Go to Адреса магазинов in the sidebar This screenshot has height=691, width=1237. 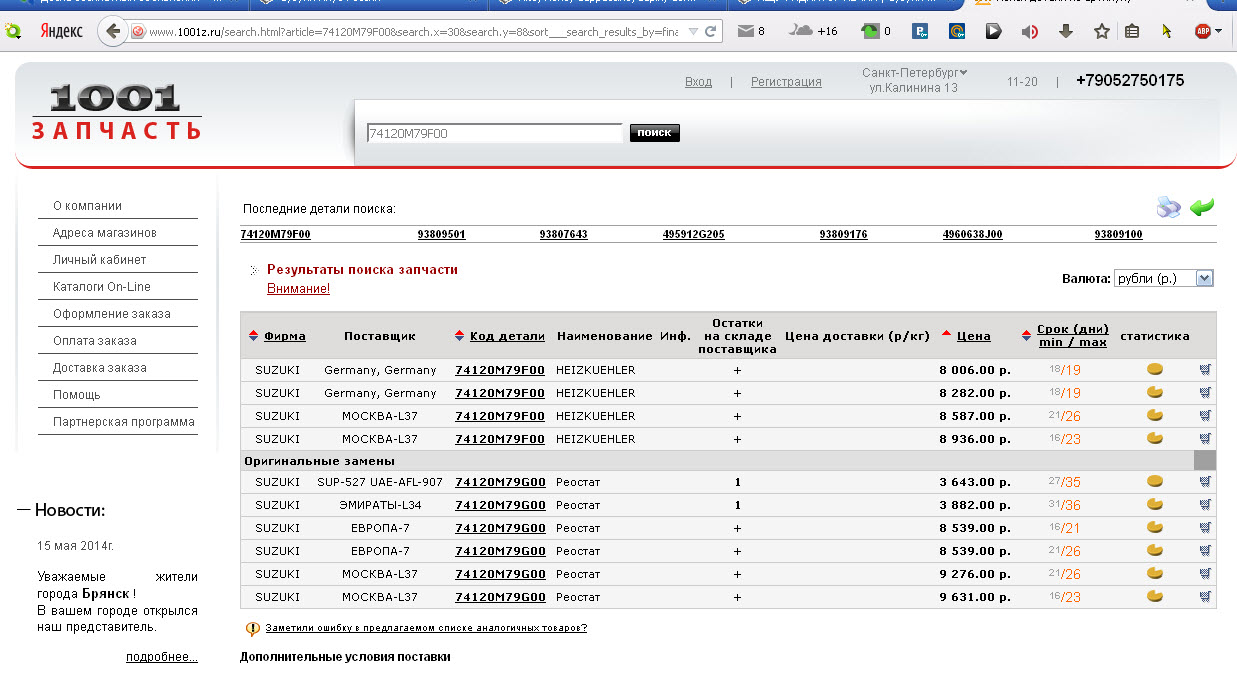tap(105, 233)
